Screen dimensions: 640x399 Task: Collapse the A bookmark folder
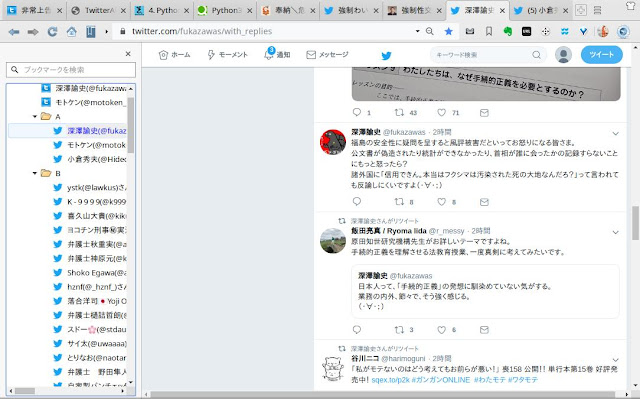pos(35,117)
